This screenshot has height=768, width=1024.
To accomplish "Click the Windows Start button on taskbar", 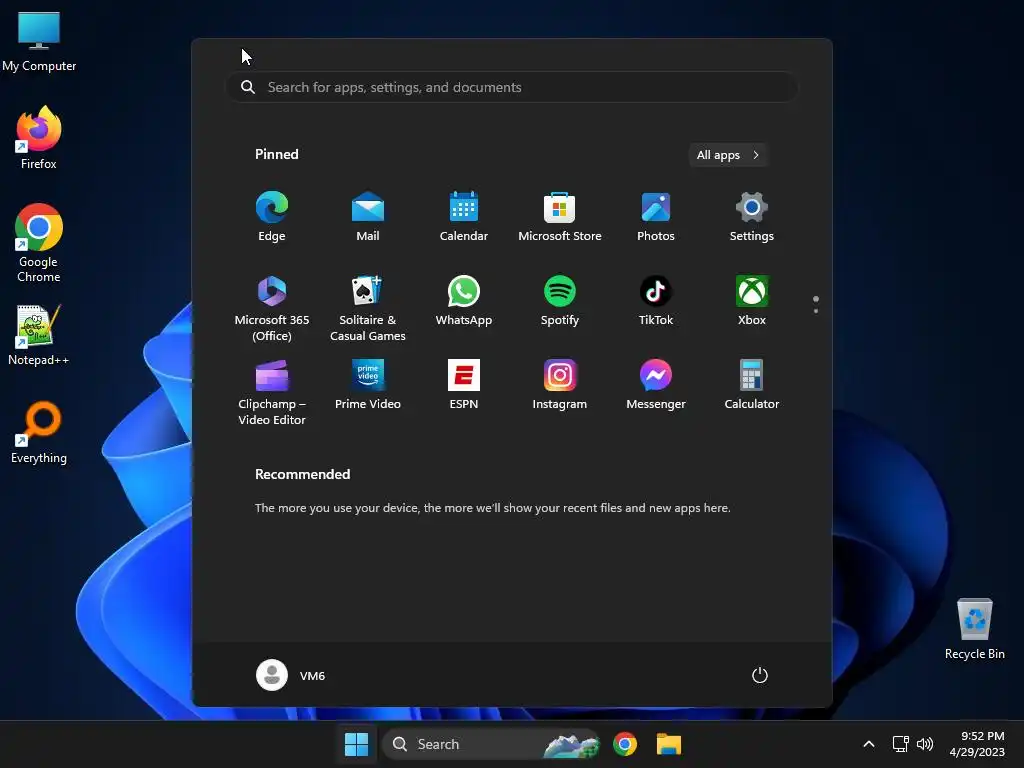I will tap(357, 744).
